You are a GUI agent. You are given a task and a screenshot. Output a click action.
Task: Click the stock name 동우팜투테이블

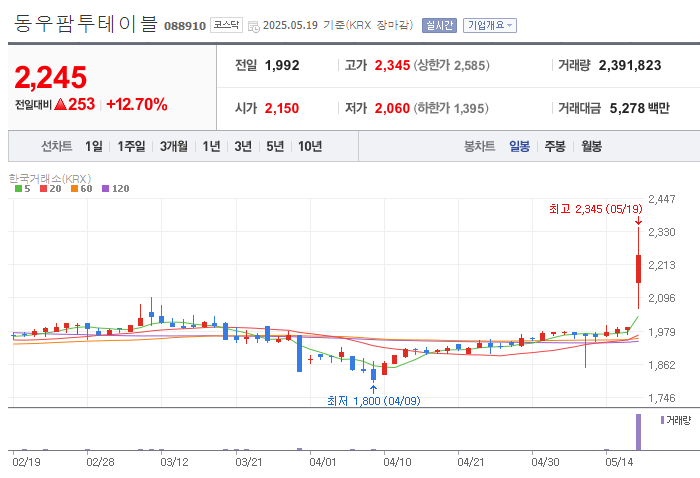86,24
